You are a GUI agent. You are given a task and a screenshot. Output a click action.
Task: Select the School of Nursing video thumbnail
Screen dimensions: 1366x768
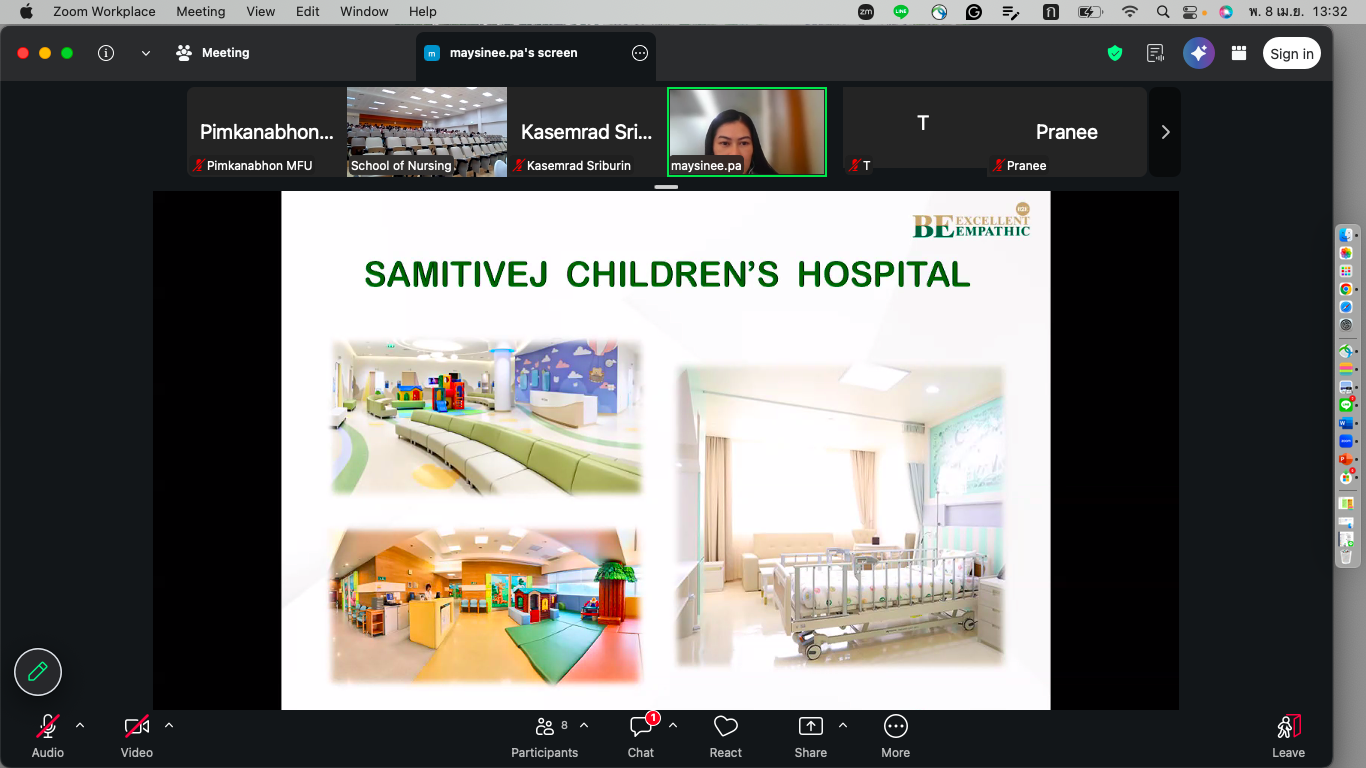coord(427,132)
